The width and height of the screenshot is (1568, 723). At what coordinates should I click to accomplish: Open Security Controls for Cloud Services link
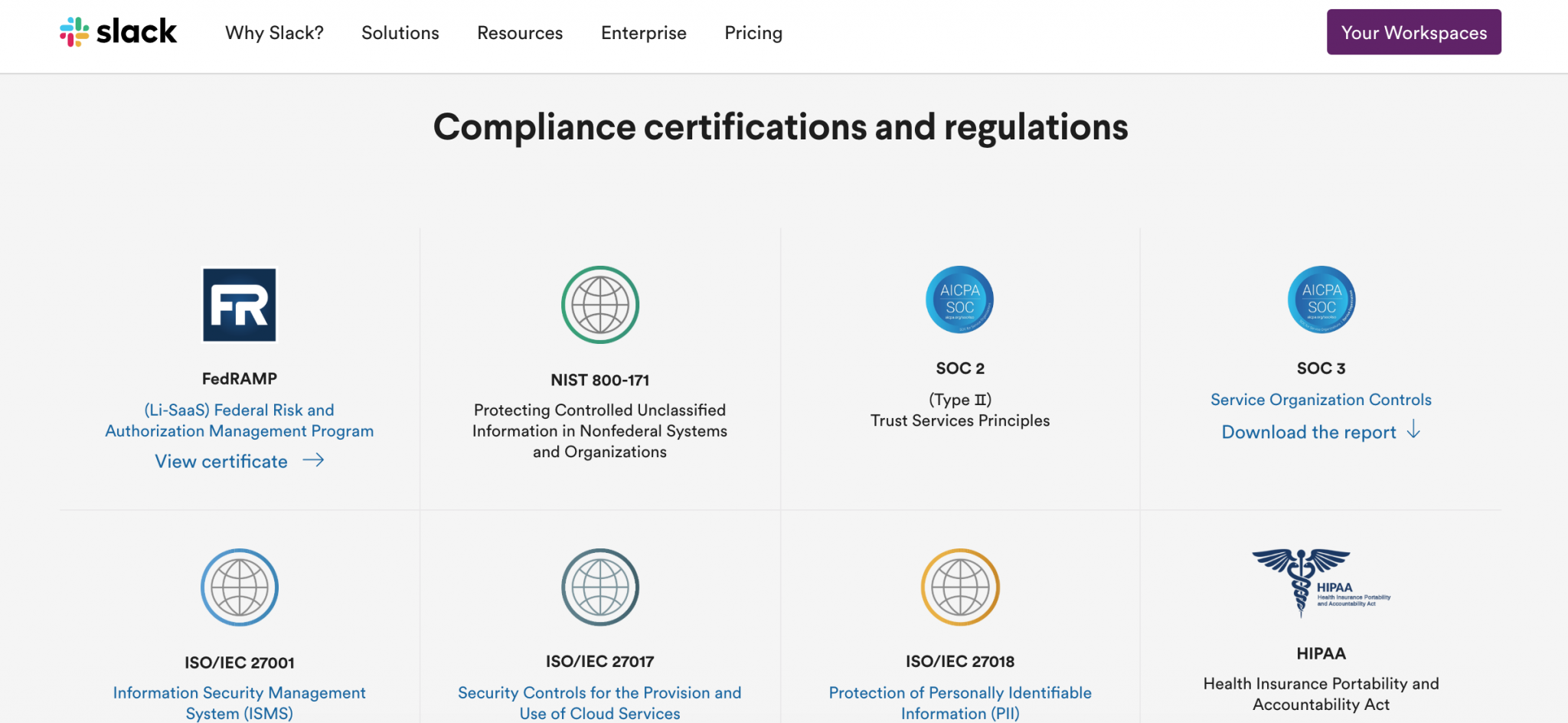pyautogui.click(x=599, y=703)
